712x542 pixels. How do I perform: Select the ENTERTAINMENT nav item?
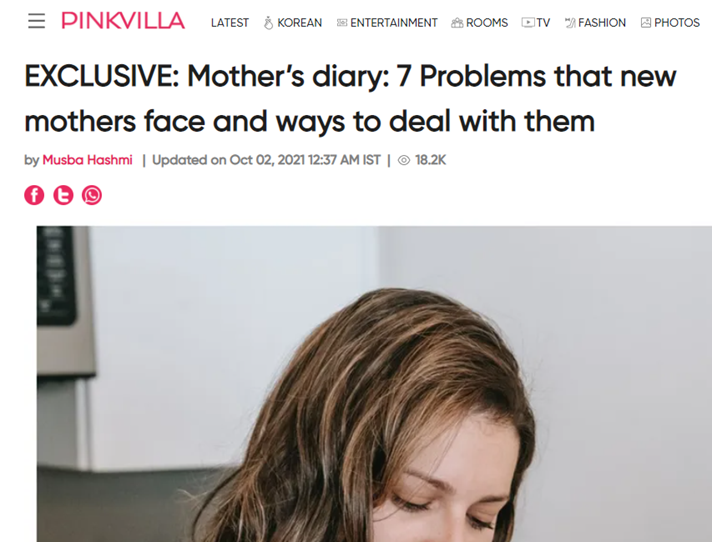click(394, 23)
